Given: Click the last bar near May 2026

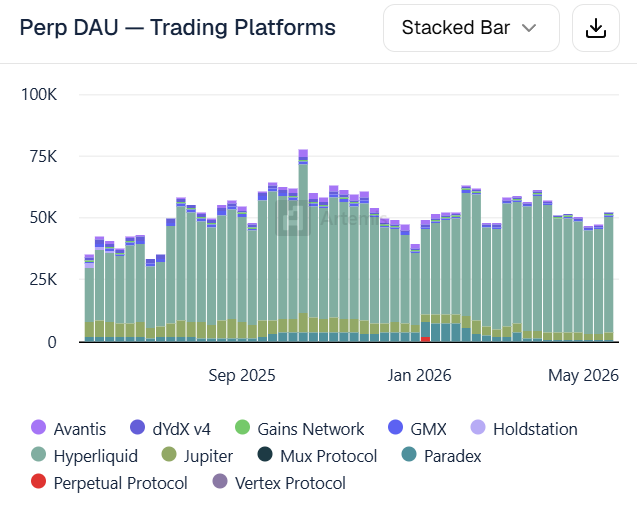Looking at the screenshot, I should pyautogui.click(x=609, y=277).
